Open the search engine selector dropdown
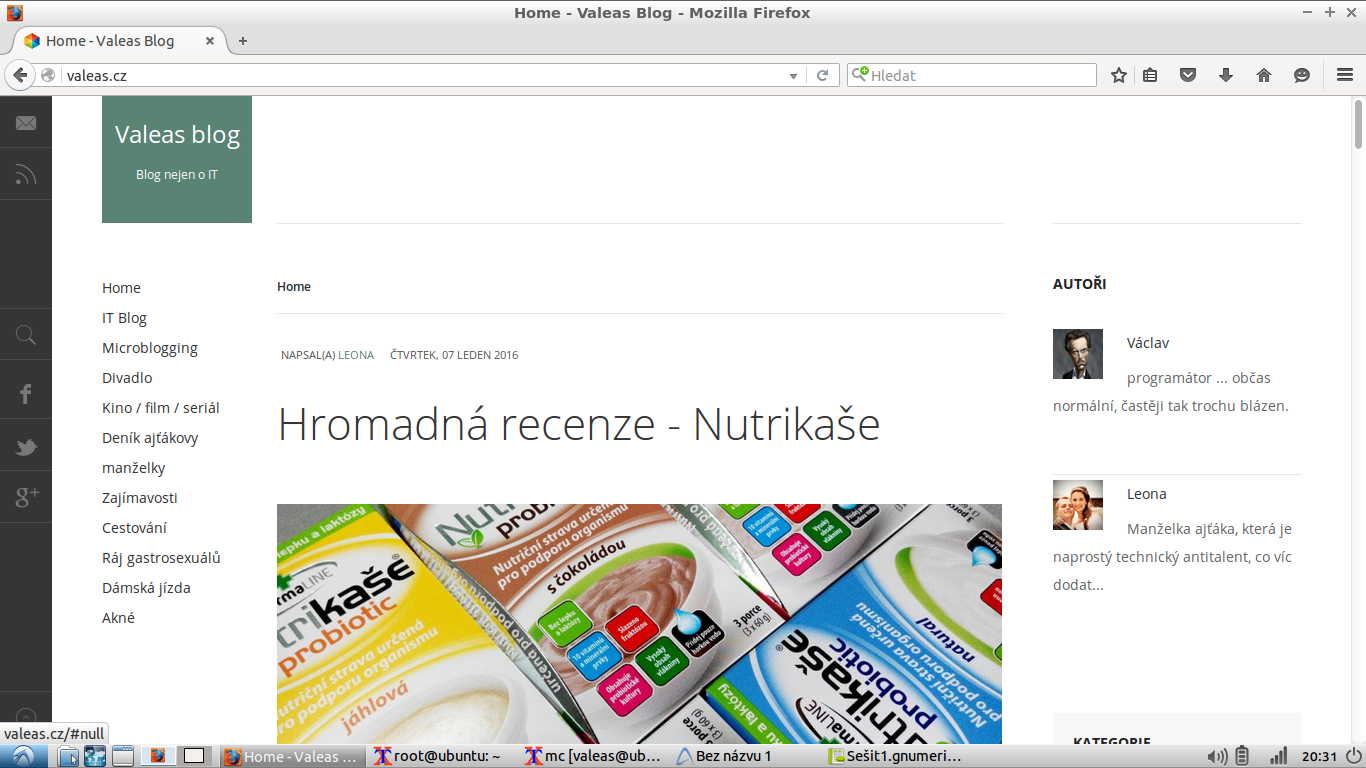 click(x=860, y=75)
